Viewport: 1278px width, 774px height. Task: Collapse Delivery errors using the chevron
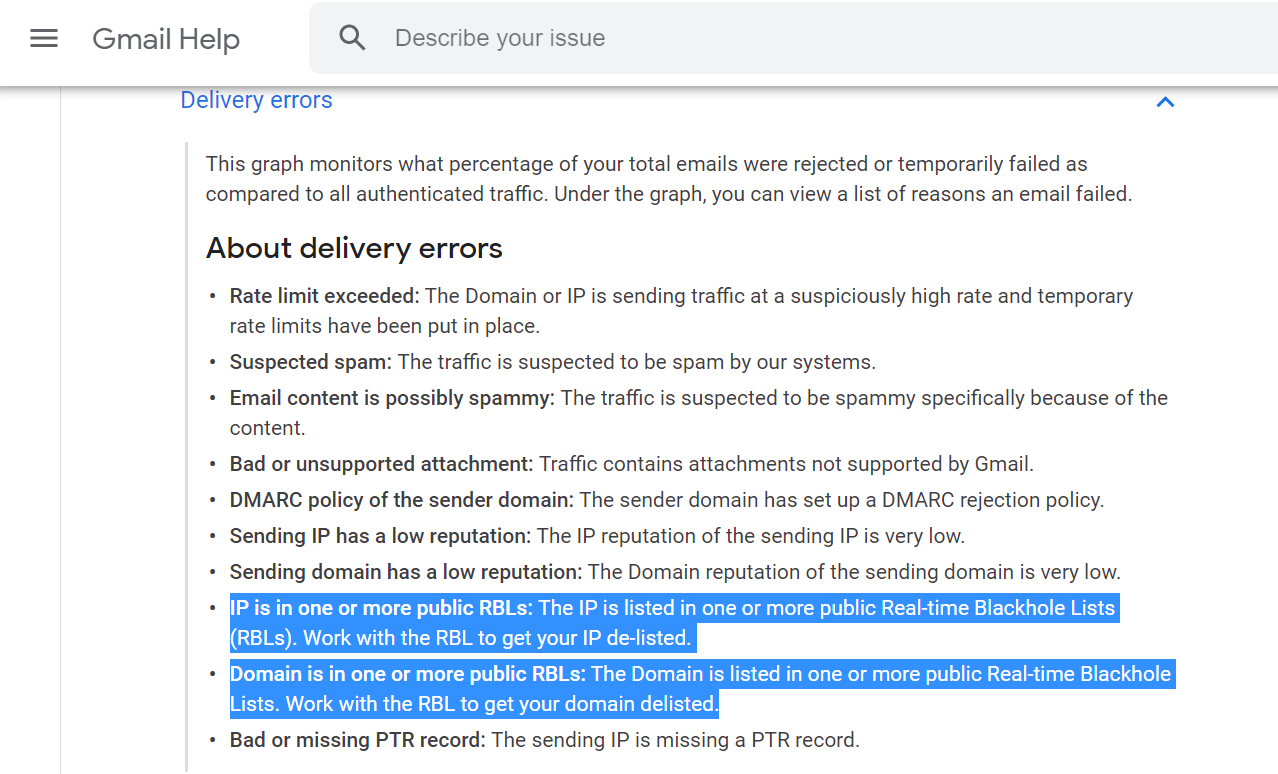coord(1165,102)
